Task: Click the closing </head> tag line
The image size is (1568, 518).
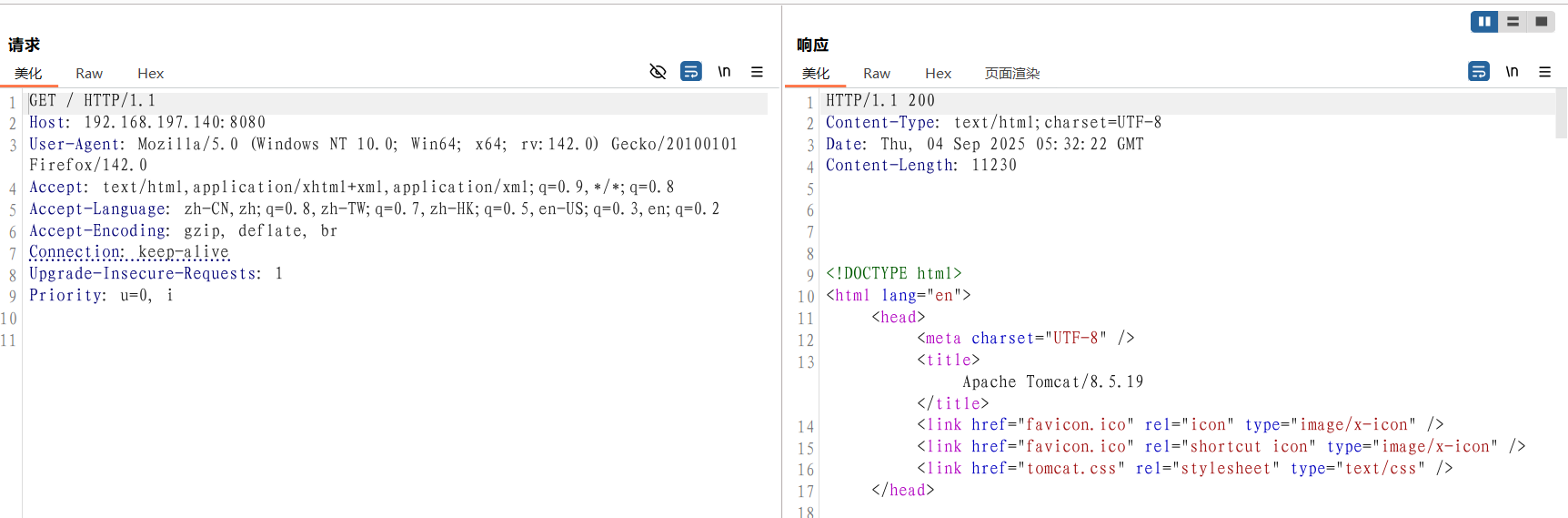Action: [x=903, y=491]
